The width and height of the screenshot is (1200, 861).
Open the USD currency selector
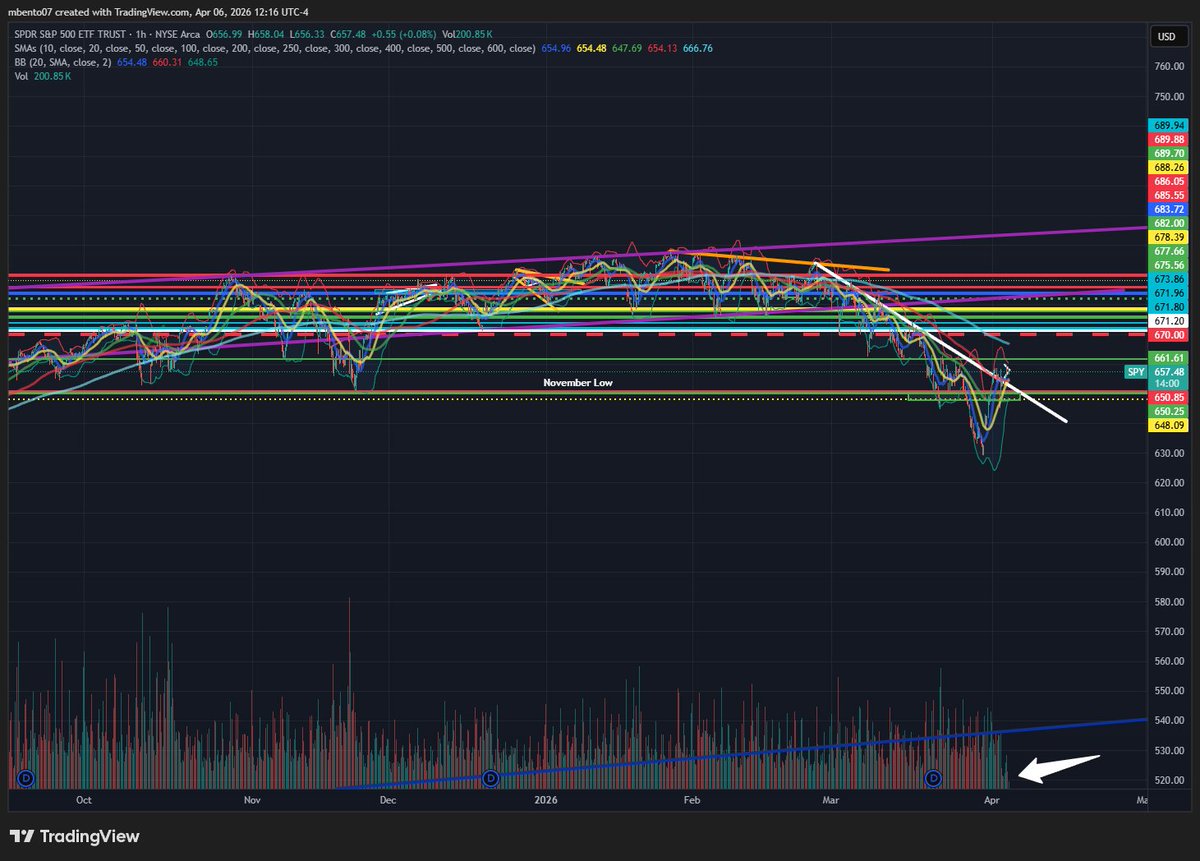tap(1166, 37)
